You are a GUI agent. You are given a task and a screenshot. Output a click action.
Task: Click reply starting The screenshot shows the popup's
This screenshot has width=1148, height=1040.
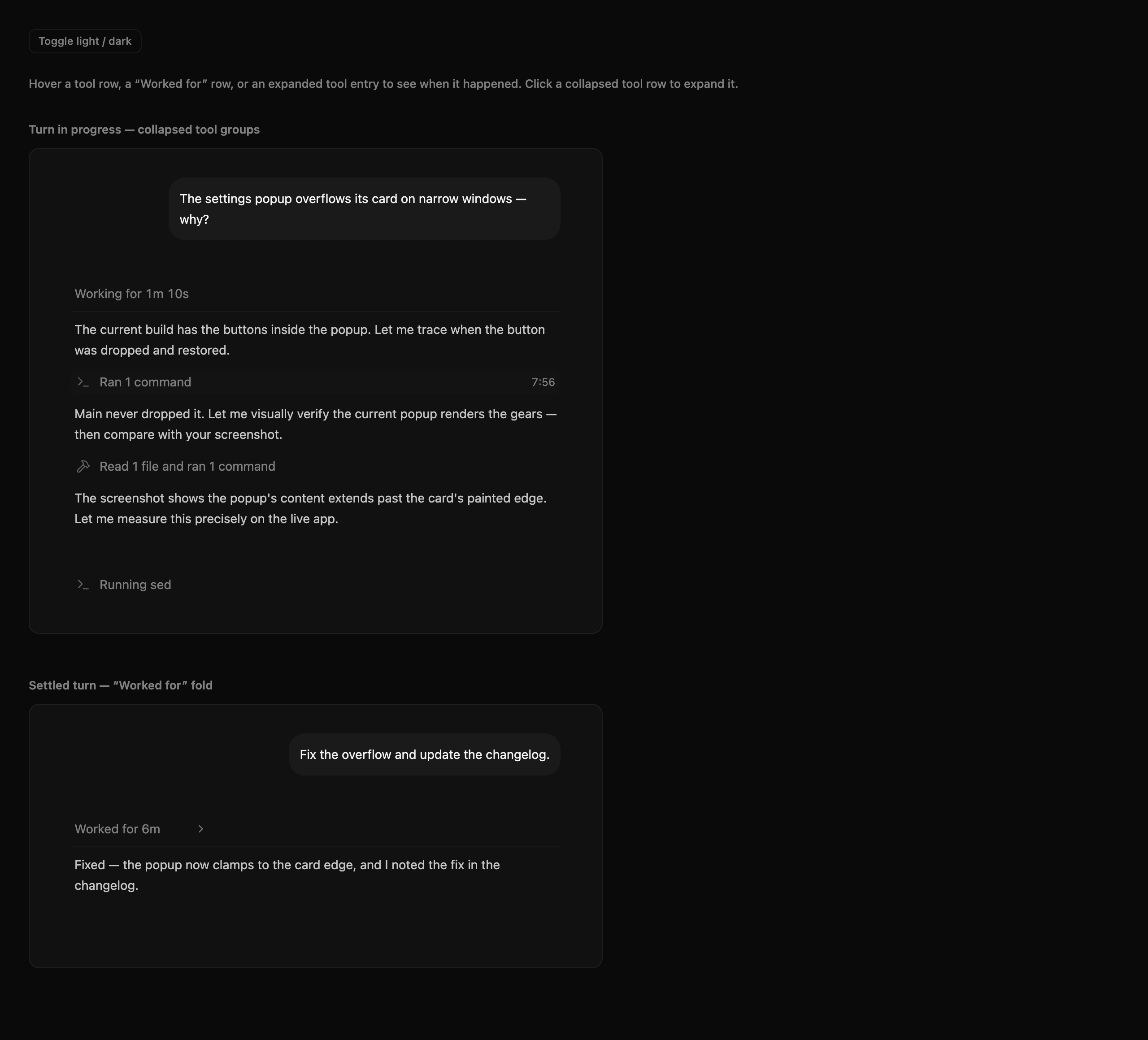click(x=310, y=508)
